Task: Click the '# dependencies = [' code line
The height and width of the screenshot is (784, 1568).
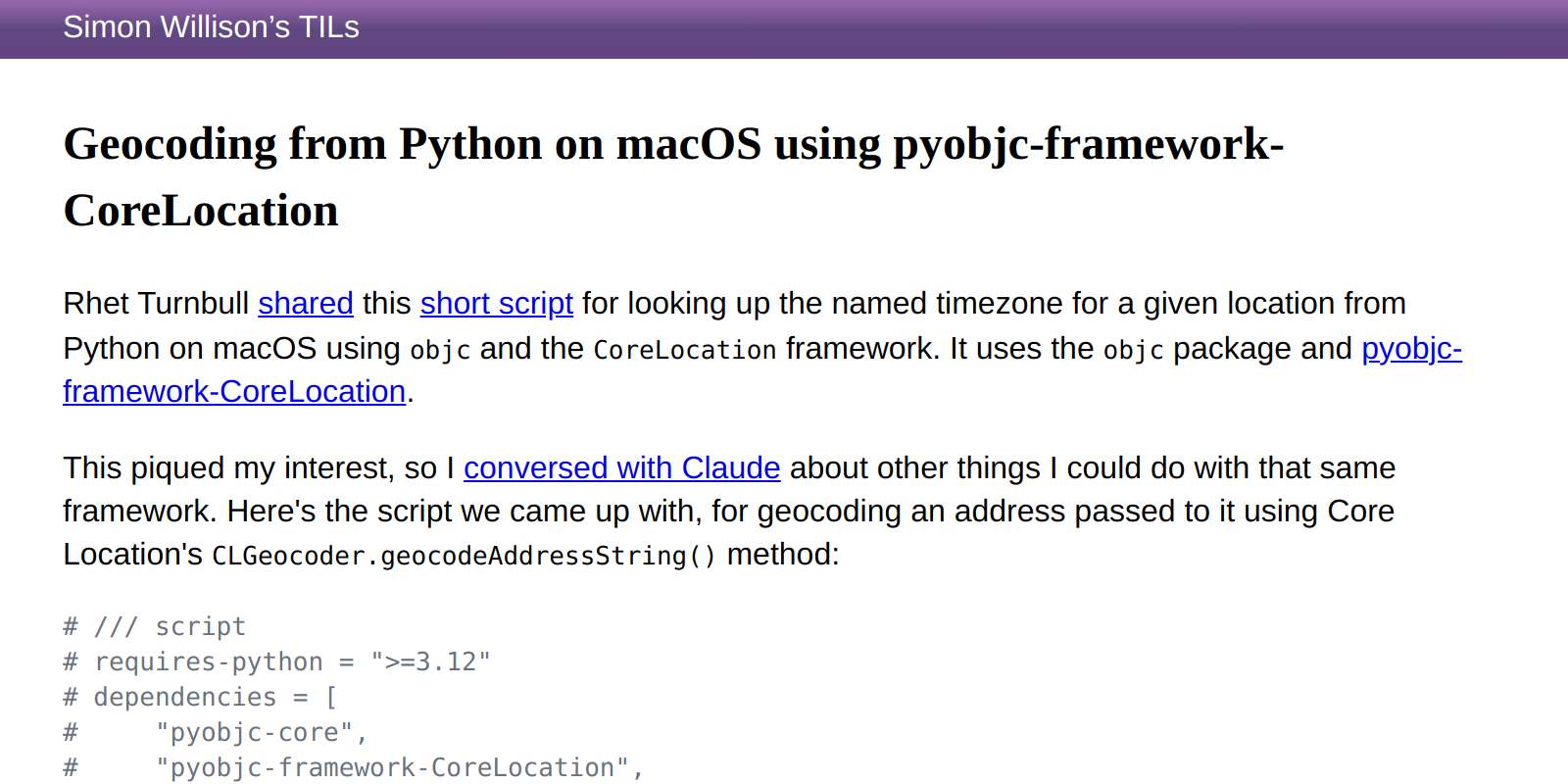Action: [x=200, y=697]
